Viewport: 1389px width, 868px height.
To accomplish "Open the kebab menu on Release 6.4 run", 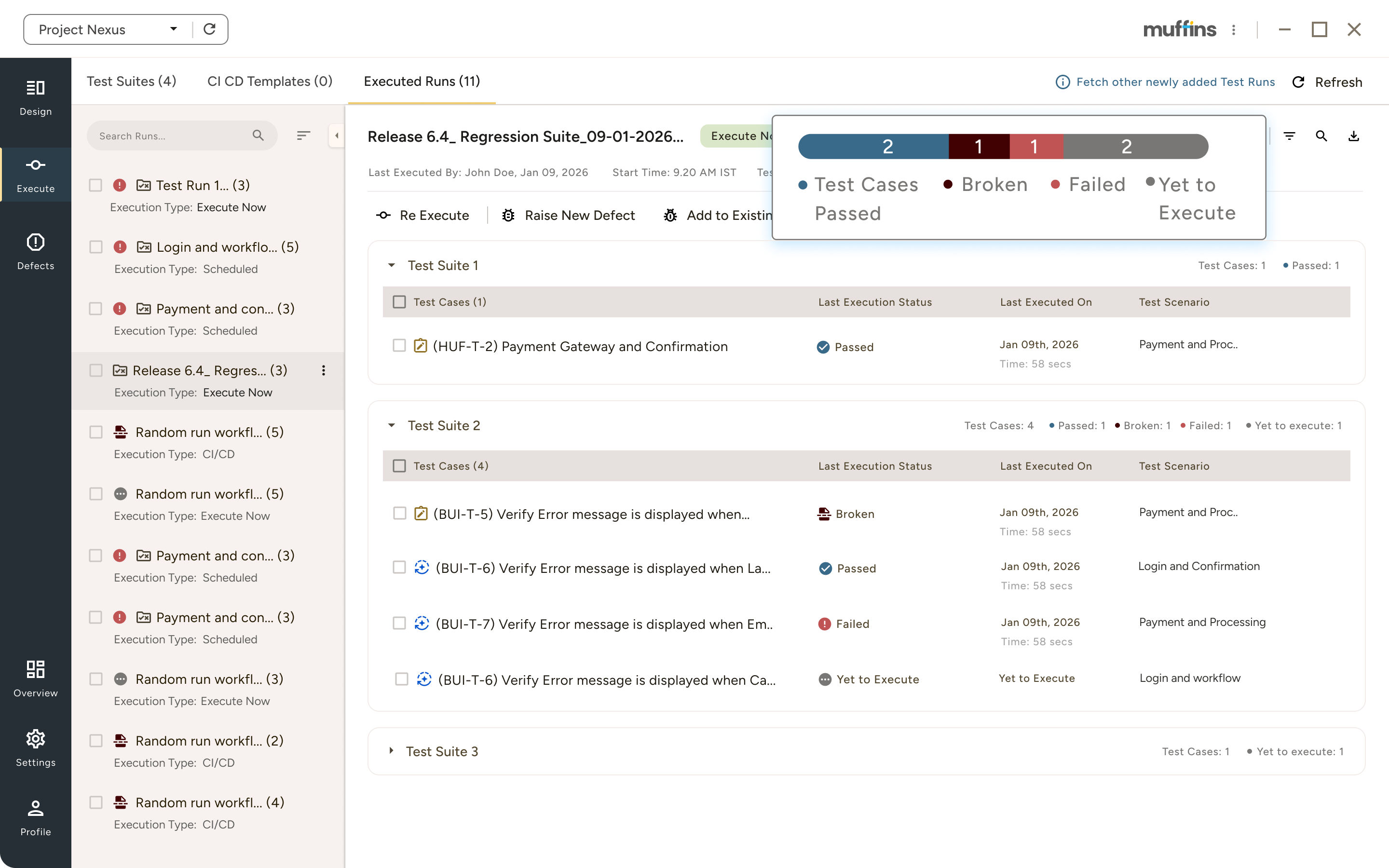I will pos(324,371).
